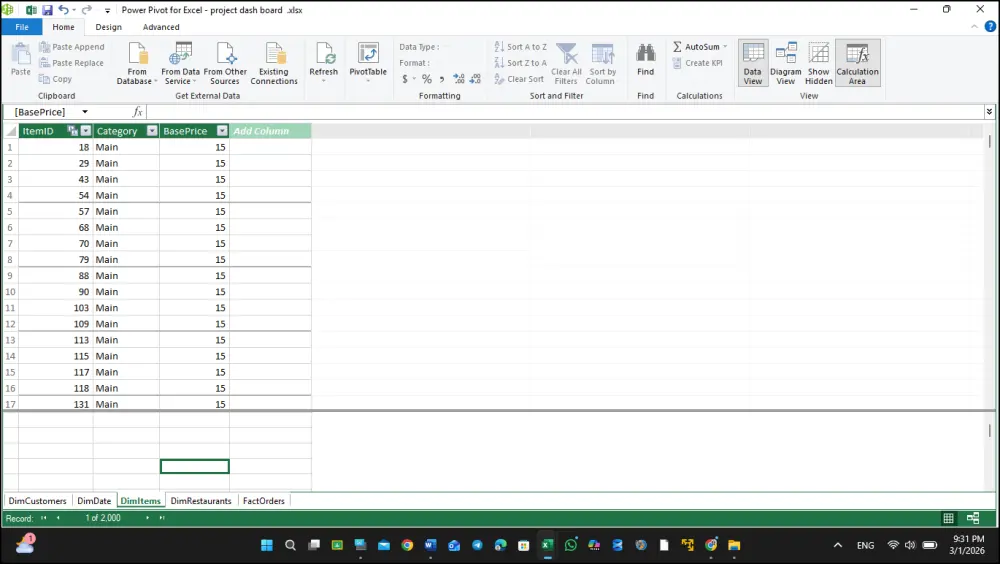Expand the [BasePrice] name box dropdown
The image size is (1000, 564).
tap(85, 112)
